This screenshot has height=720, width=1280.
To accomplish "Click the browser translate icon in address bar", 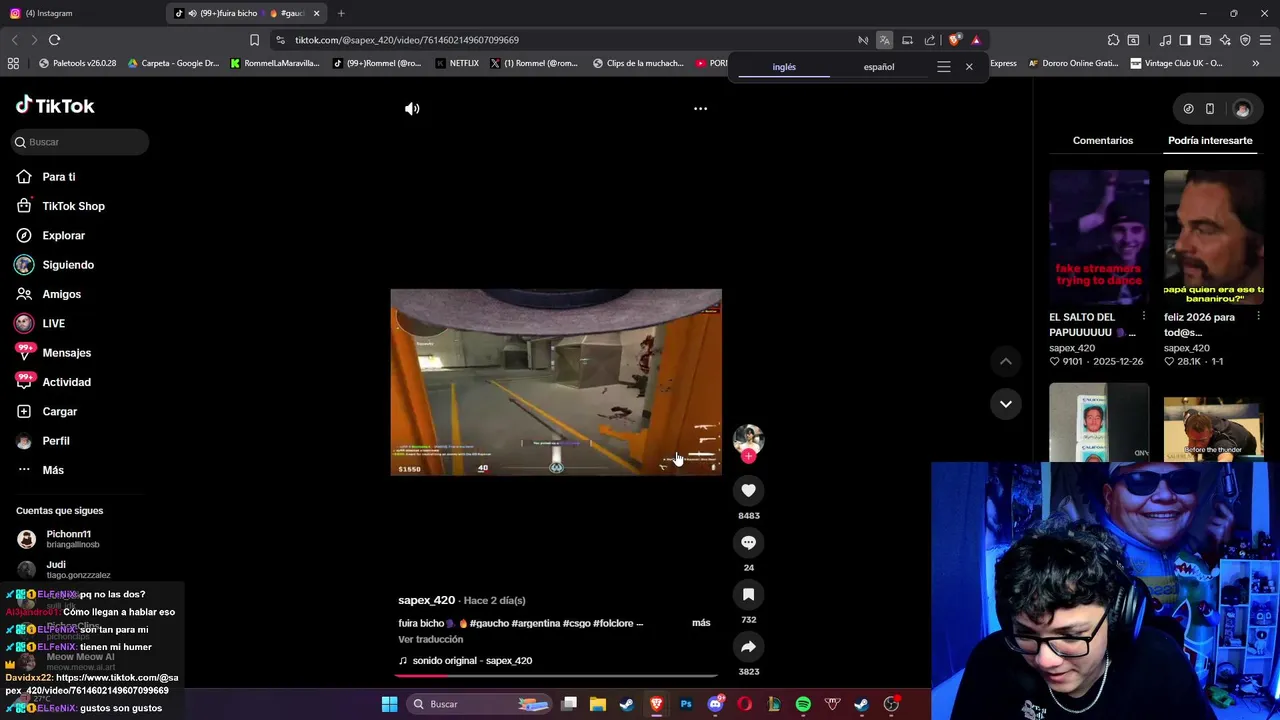I will click(884, 40).
